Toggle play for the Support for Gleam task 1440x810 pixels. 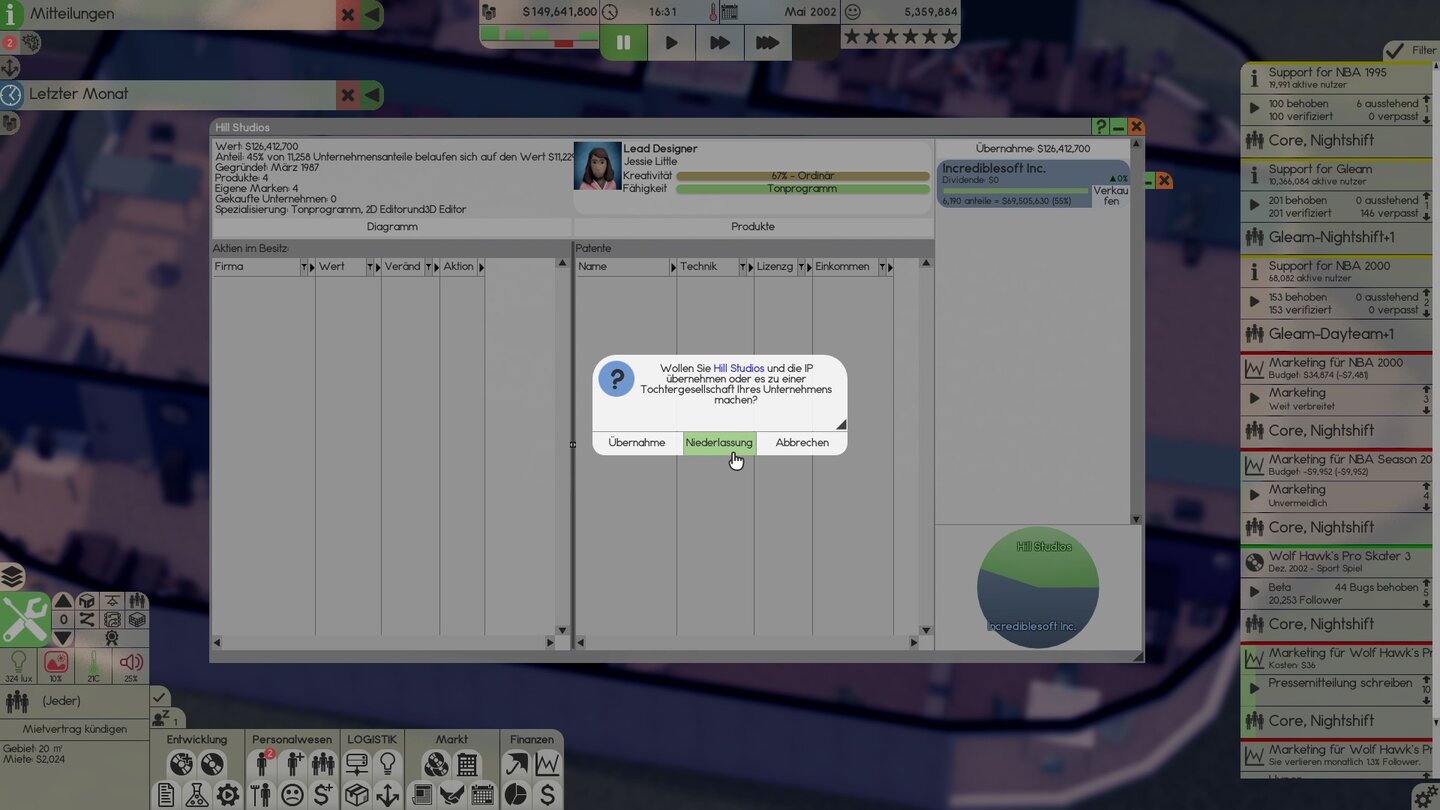[x=1254, y=206]
